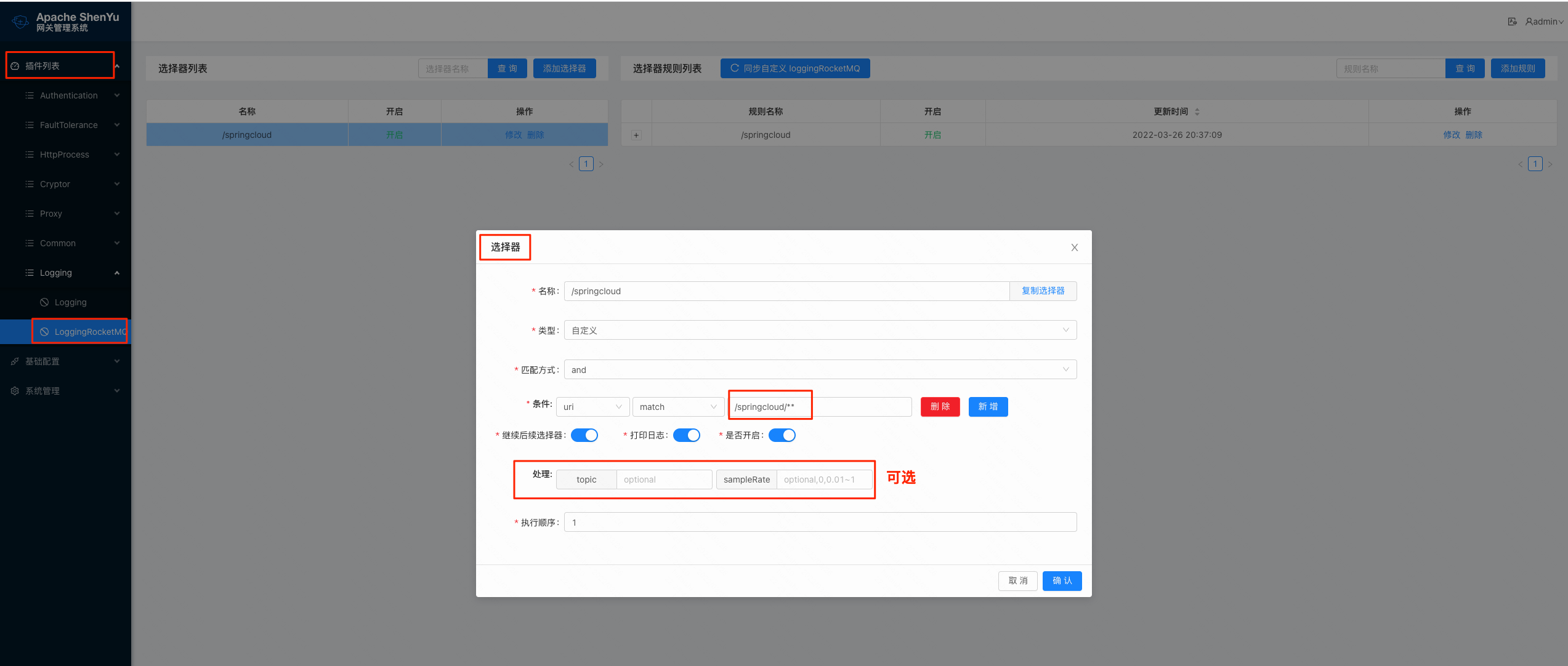Open the 'uri' condition parameter dropdown
1568x666 pixels.
(592, 407)
